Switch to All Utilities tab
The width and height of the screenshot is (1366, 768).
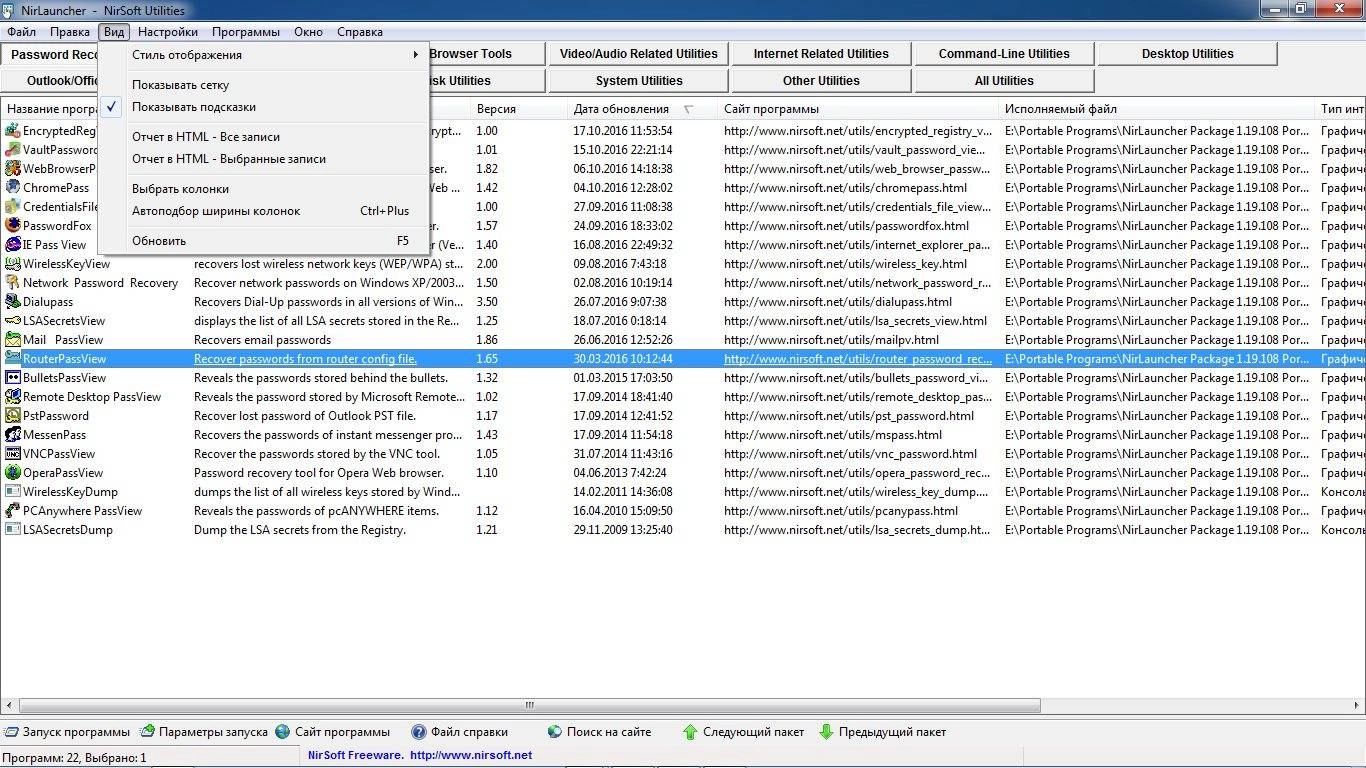click(x=1004, y=81)
